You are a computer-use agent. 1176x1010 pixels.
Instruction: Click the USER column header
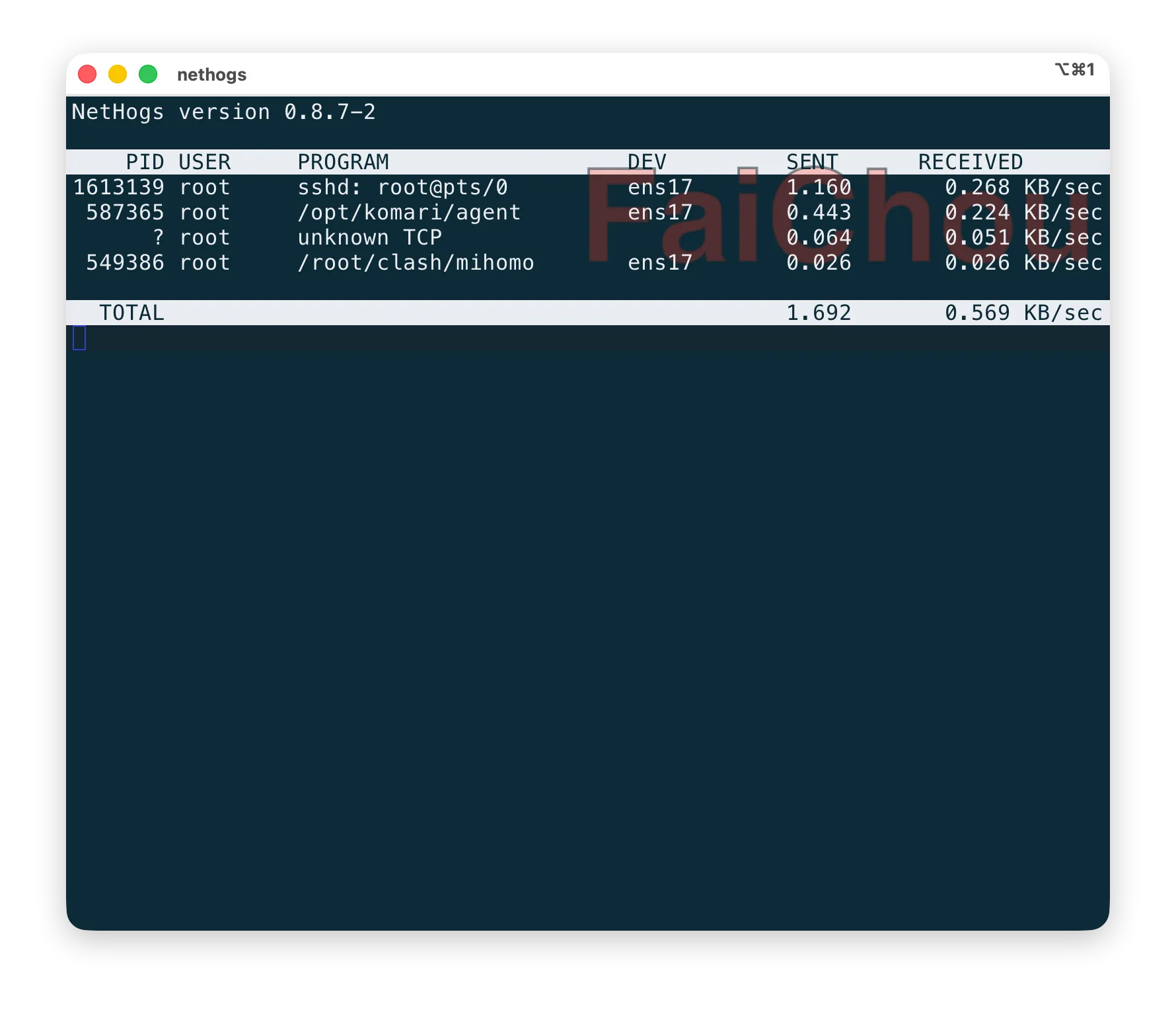point(204,162)
